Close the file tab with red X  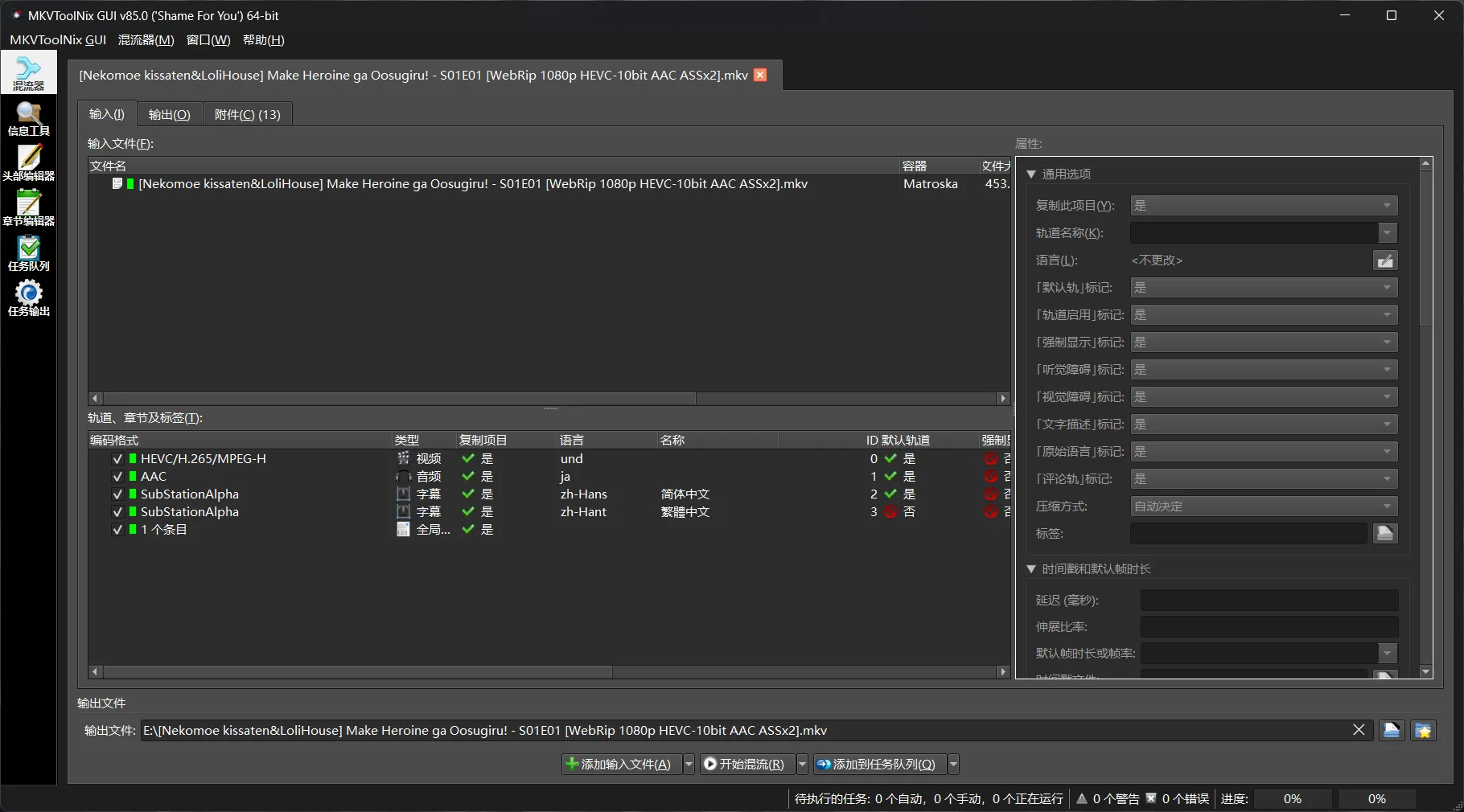coord(760,75)
